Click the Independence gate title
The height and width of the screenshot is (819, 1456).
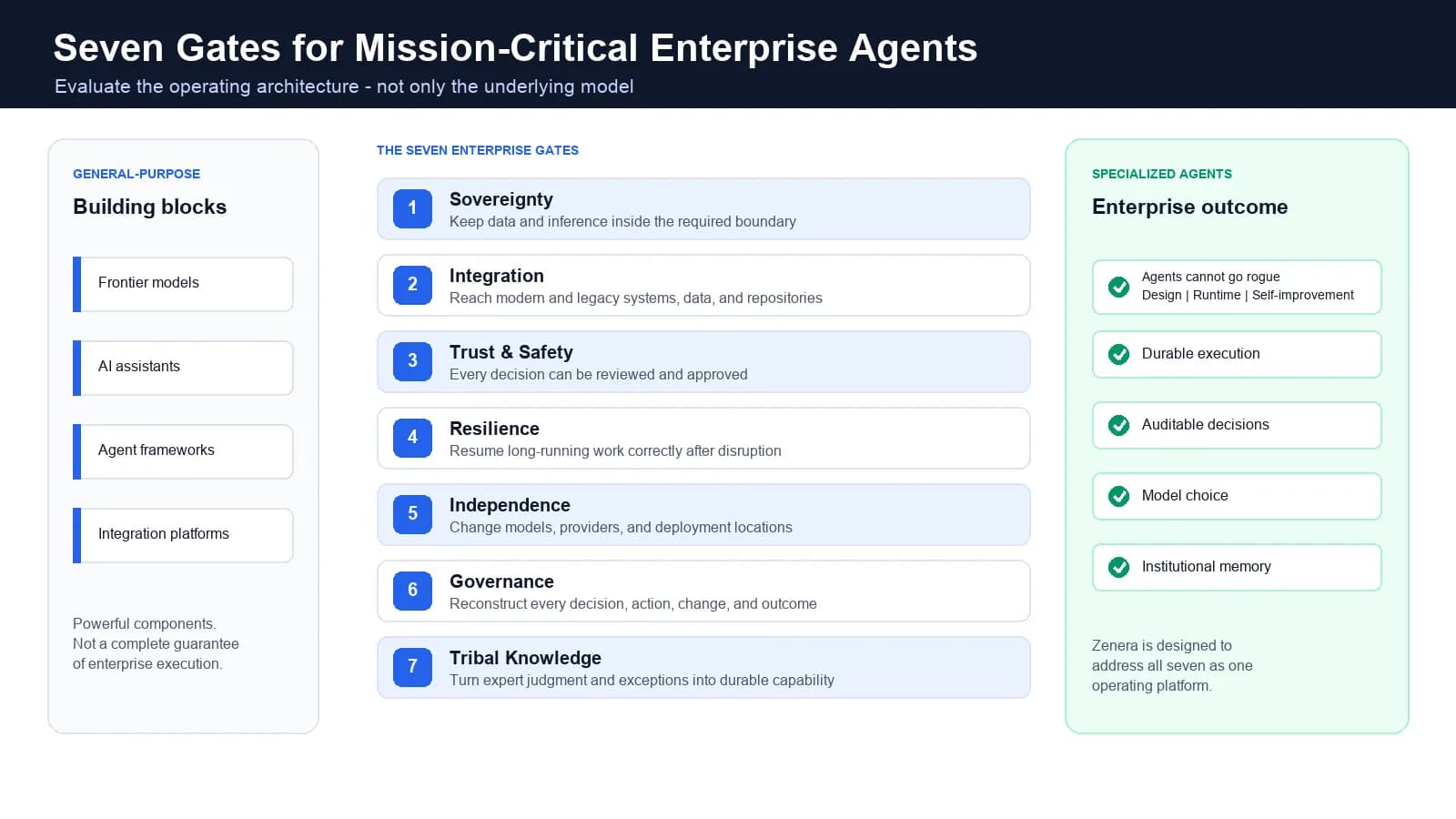point(510,505)
